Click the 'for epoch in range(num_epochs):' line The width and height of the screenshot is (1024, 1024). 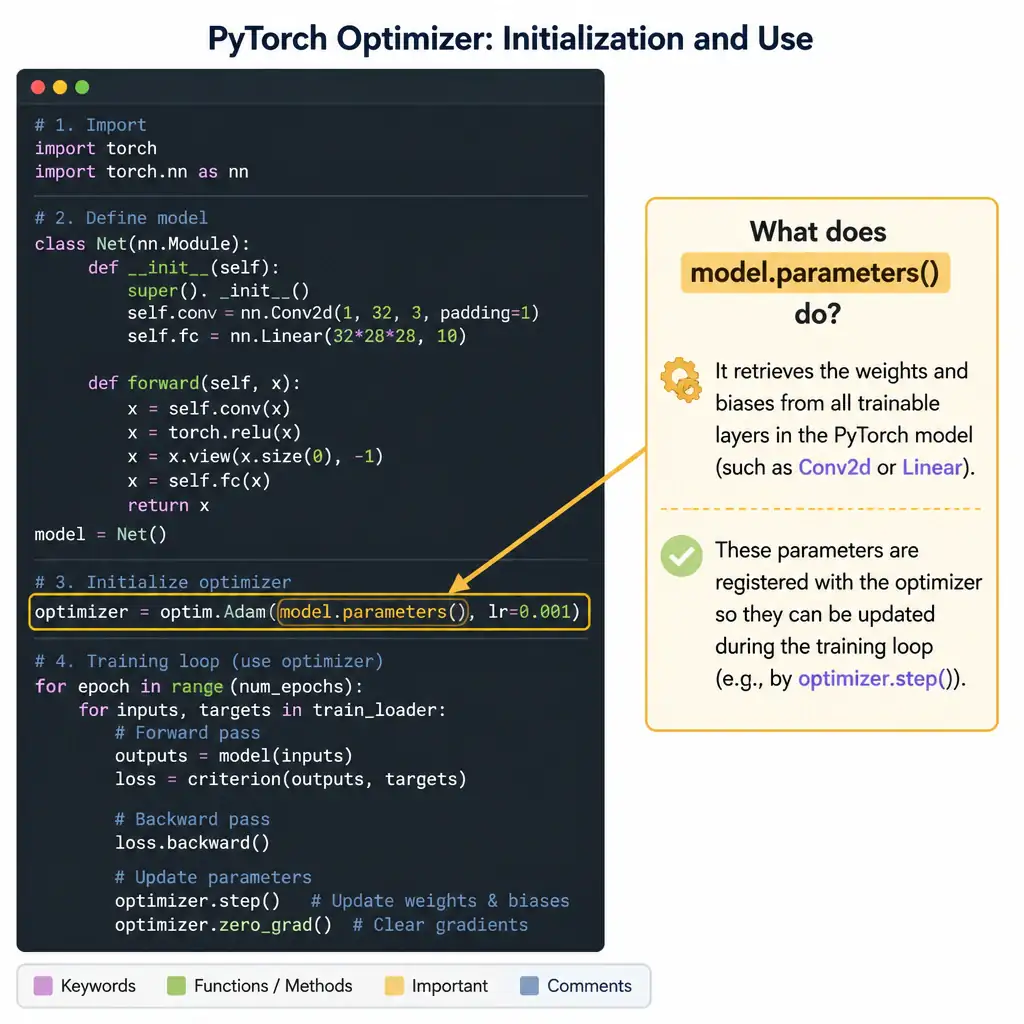coord(199,686)
